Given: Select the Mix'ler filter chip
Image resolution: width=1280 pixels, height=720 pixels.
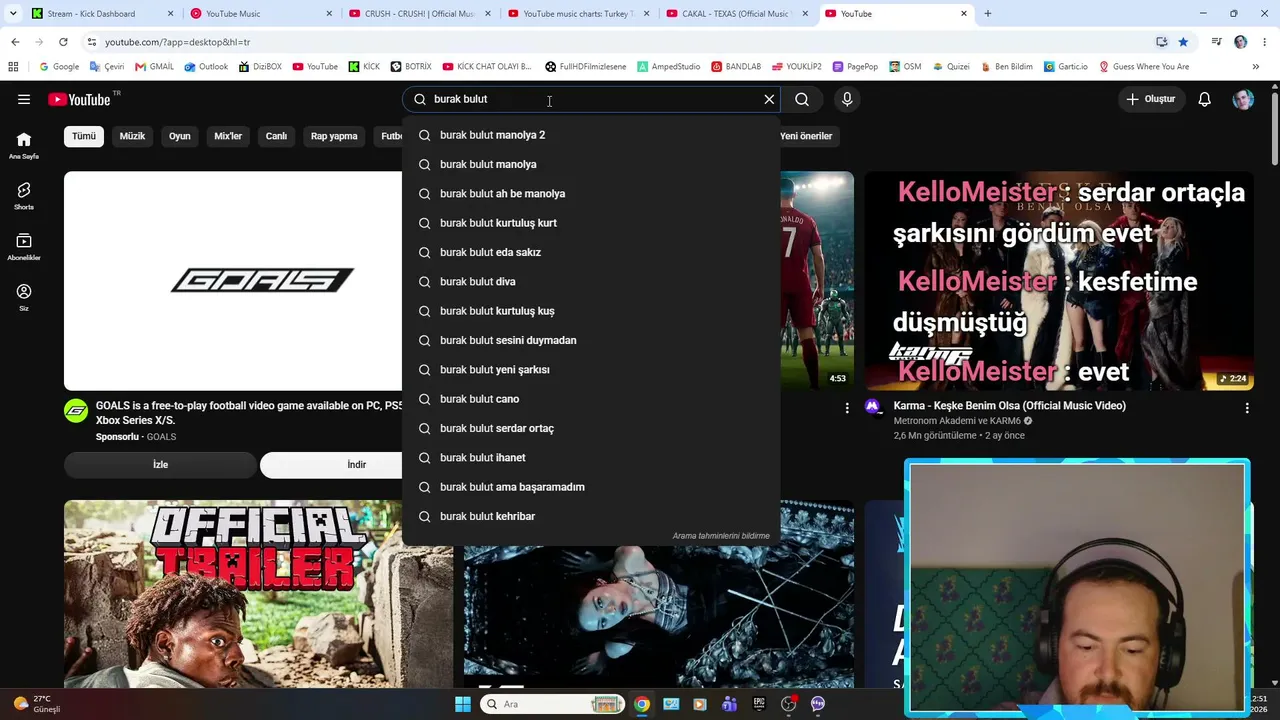Looking at the screenshot, I should click(228, 136).
